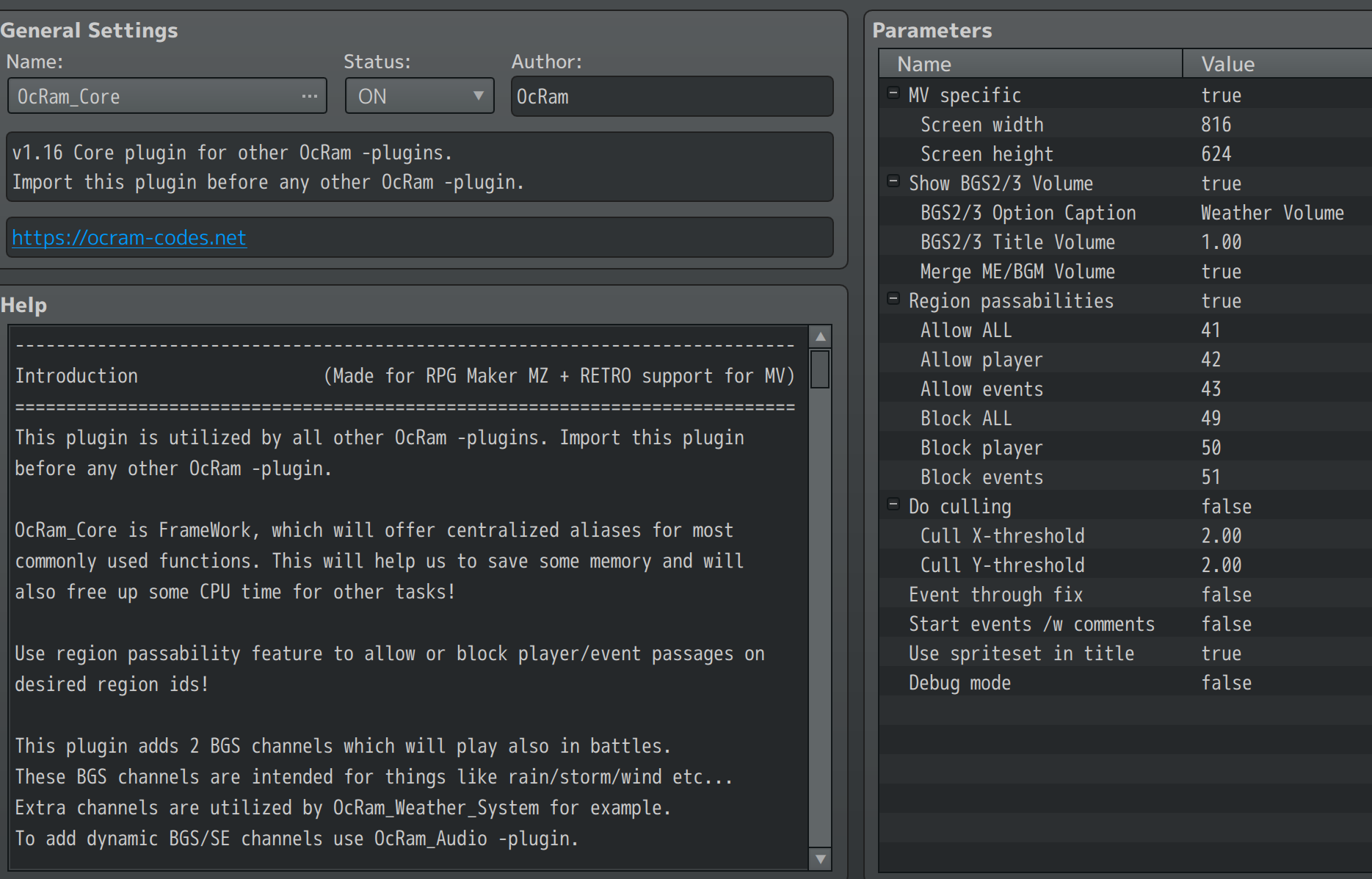
Task: Select the BGS2/3 Title Volume row
Action: 1125,242
